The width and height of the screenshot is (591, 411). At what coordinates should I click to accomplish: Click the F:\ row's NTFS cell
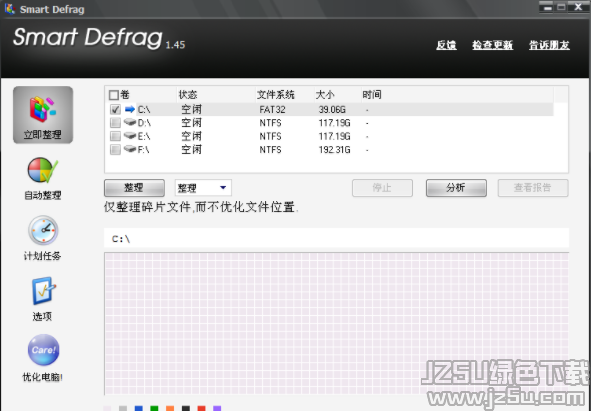[x=270, y=150]
